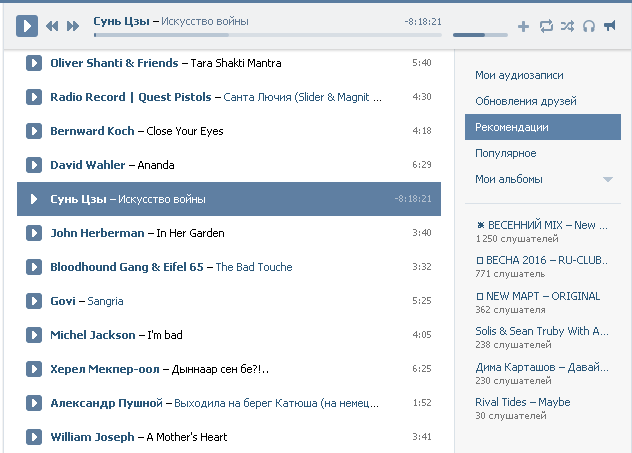Skip to the previous track

coord(52,26)
